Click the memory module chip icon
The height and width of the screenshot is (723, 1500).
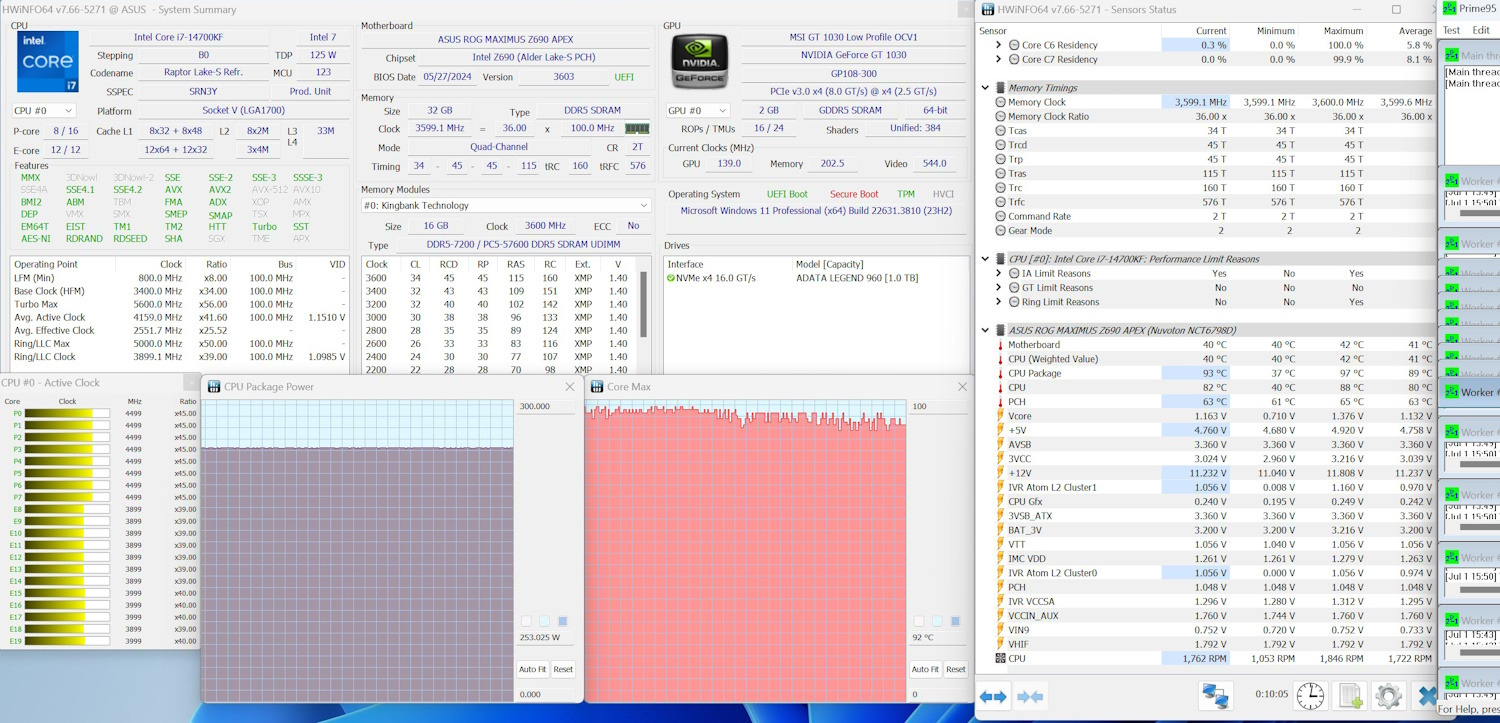click(636, 129)
